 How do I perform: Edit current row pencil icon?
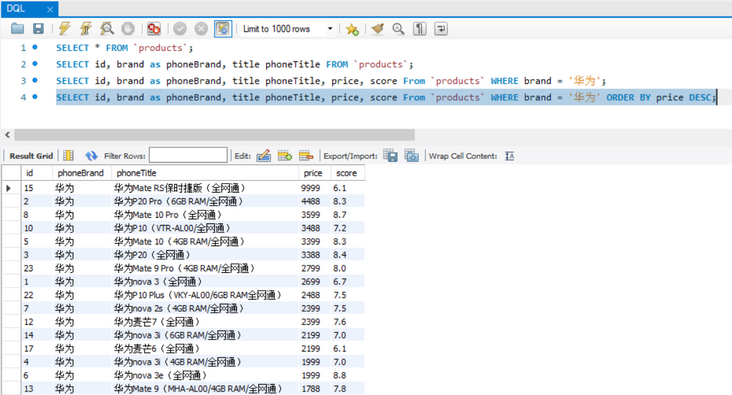click(x=264, y=155)
